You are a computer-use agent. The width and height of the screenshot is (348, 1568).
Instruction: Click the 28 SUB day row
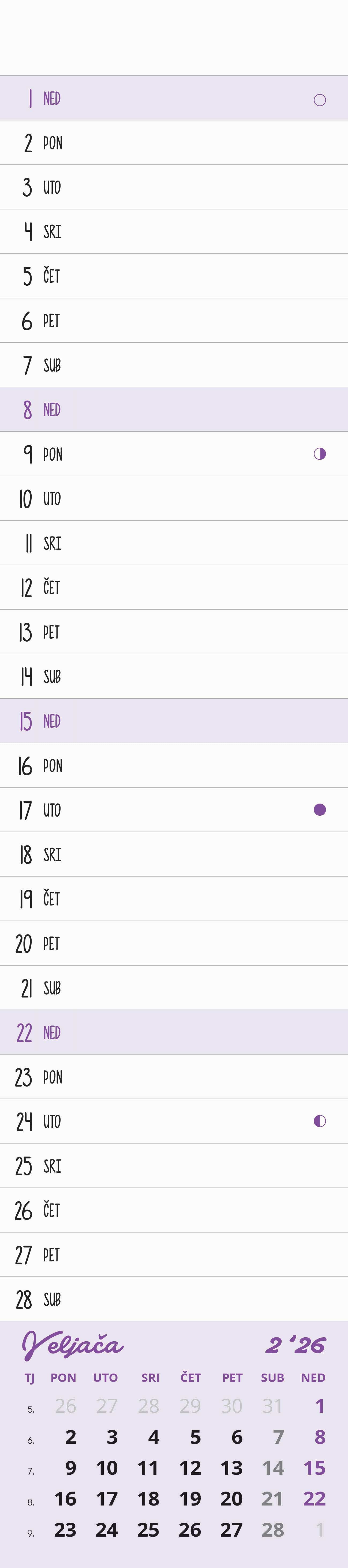[174, 1300]
